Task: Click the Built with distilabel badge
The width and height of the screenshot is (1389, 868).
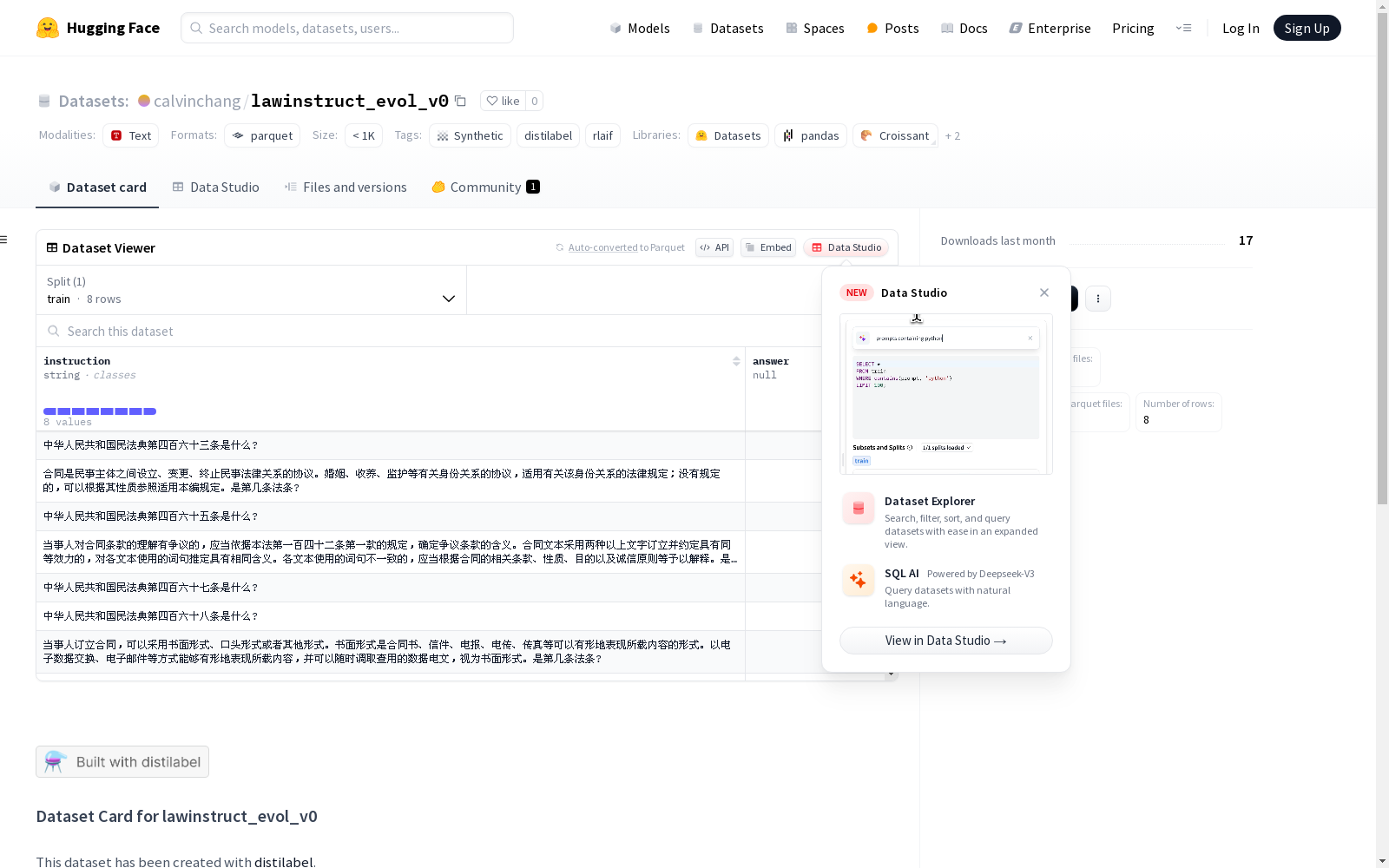Action: (x=122, y=762)
